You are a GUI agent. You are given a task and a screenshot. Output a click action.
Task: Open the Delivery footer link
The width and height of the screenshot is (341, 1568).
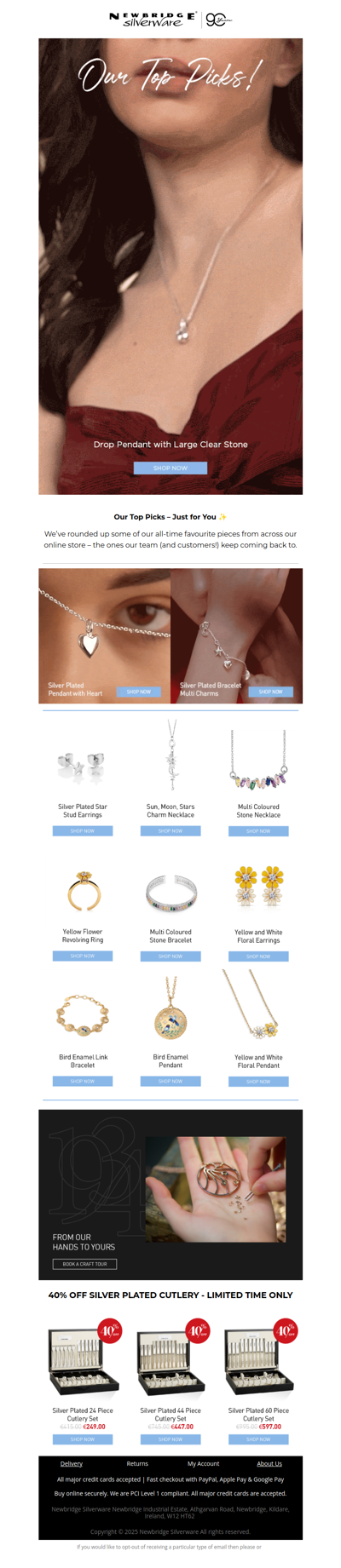coord(72,1464)
